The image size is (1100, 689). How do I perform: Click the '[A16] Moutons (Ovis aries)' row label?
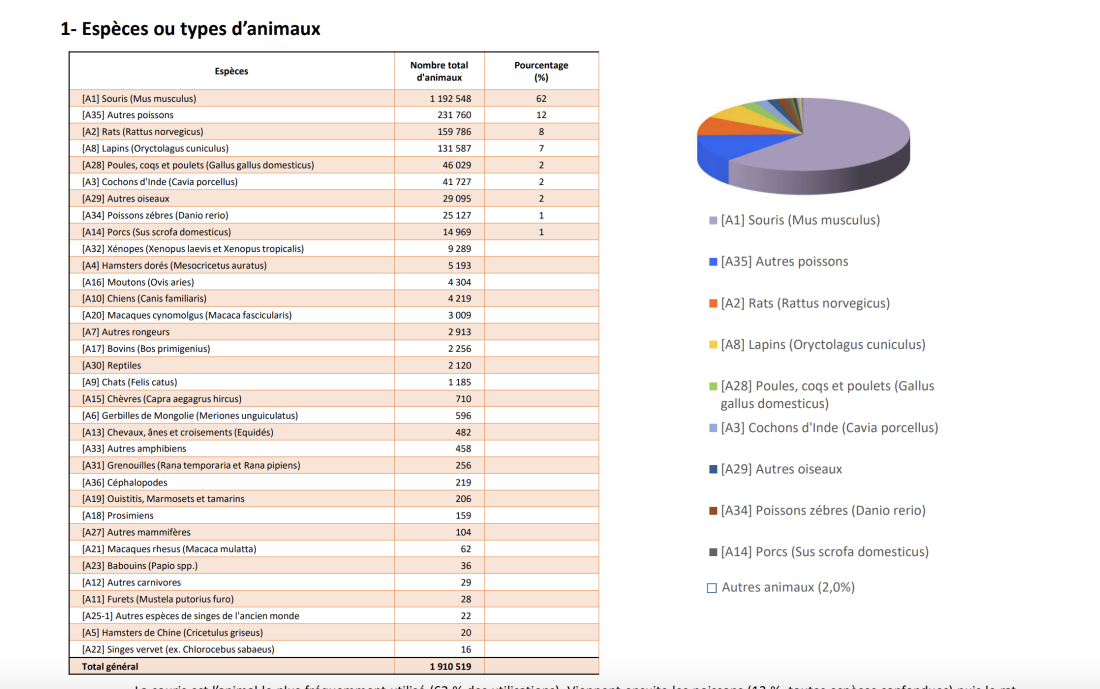[138, 282]
